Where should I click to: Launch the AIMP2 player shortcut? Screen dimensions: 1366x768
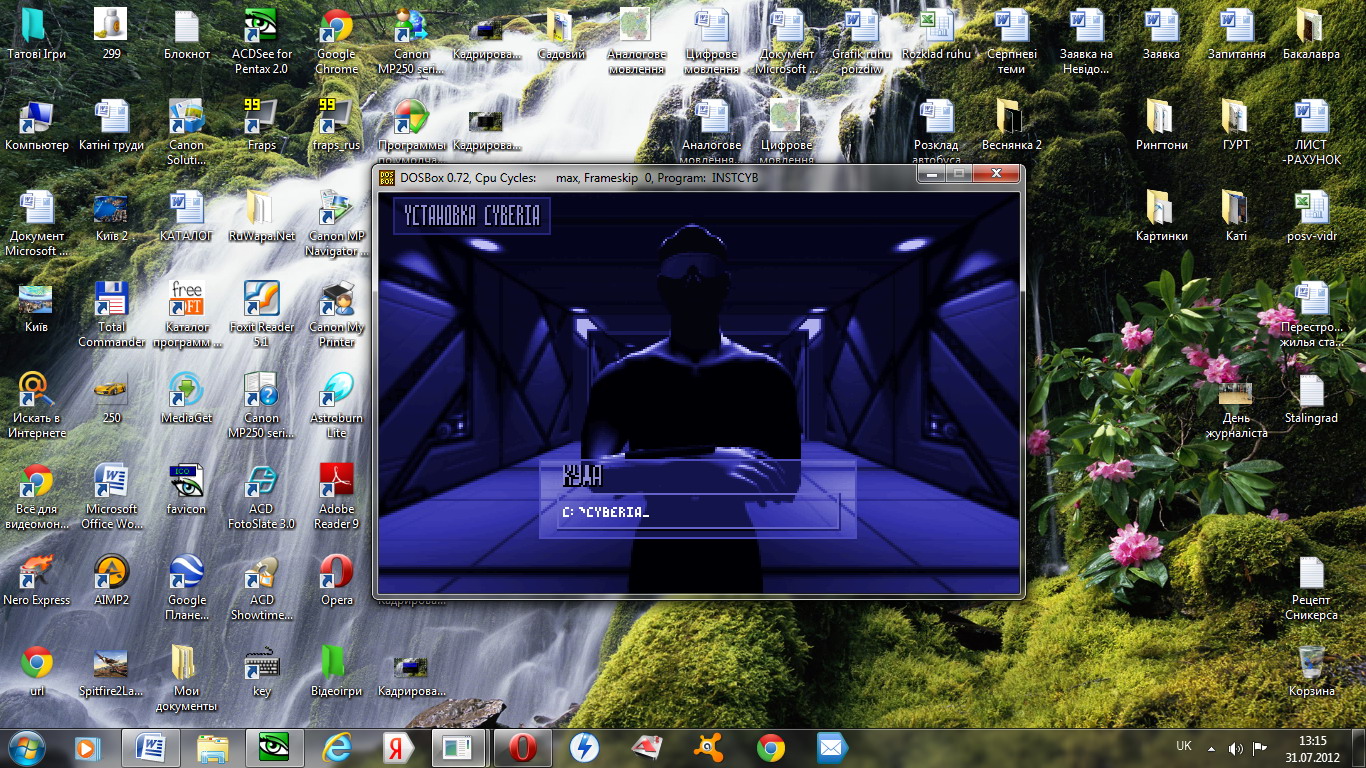pyautogui.click(x=111, y=580)
